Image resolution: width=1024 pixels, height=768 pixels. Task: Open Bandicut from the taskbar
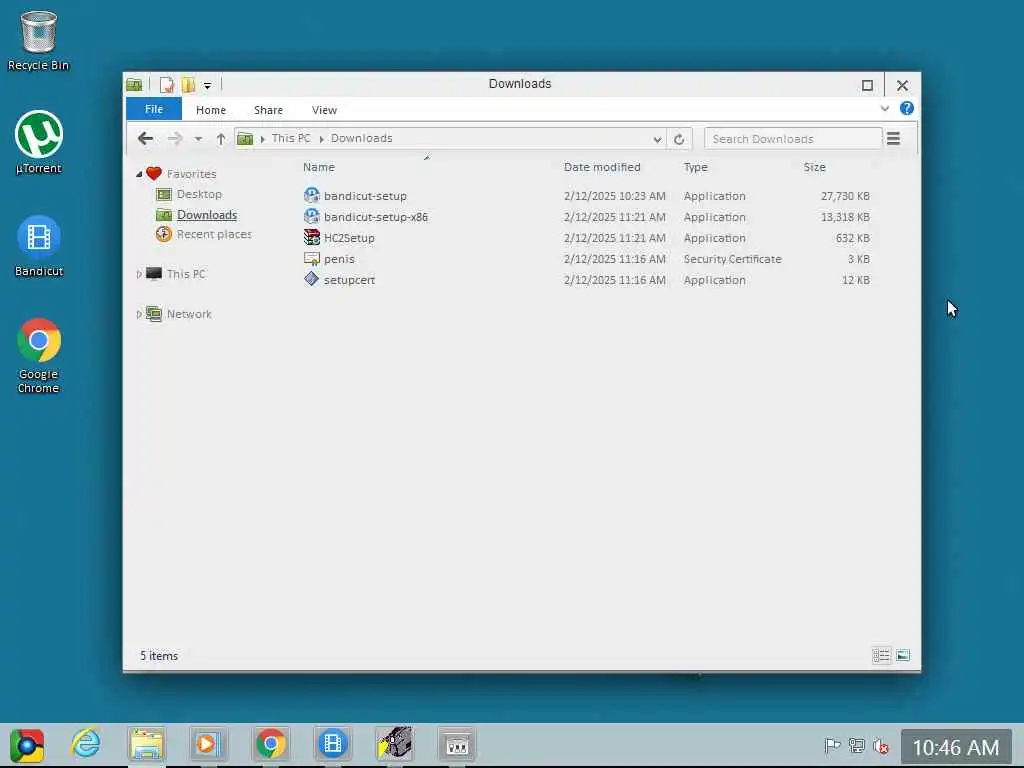pos(332,744)
